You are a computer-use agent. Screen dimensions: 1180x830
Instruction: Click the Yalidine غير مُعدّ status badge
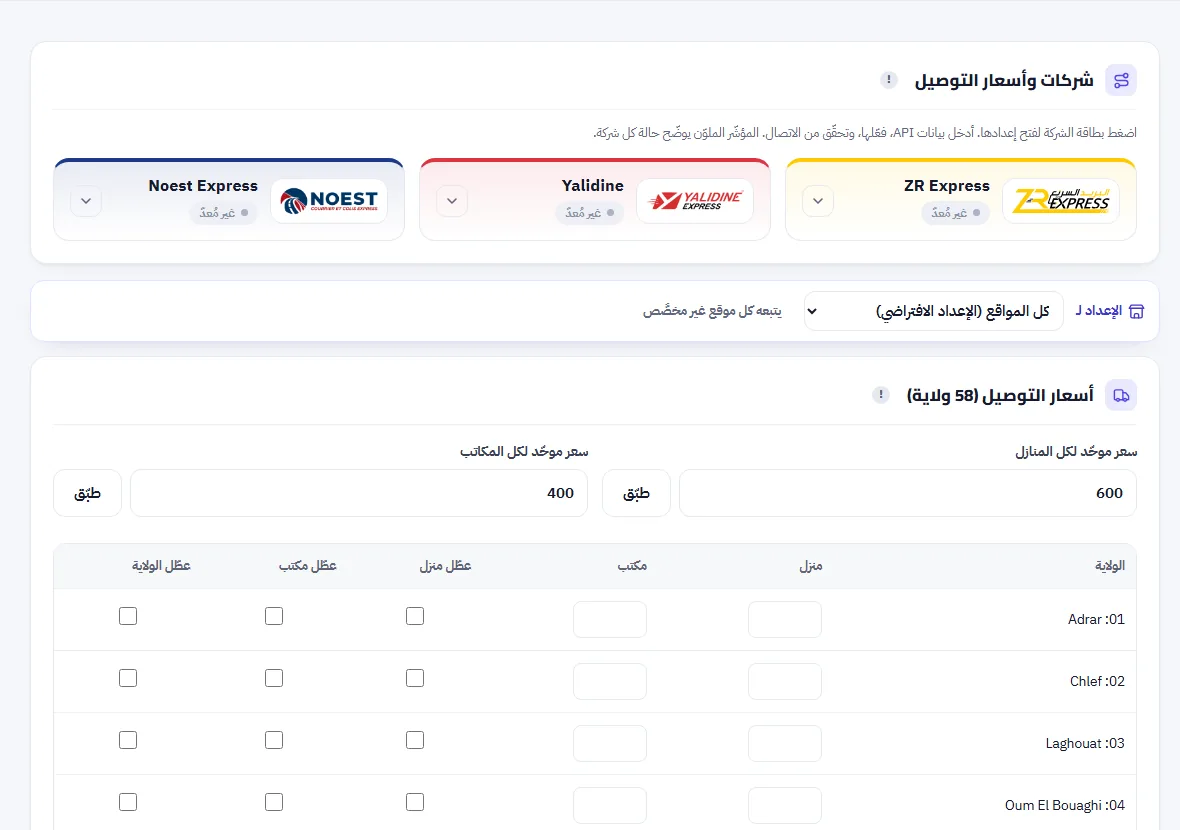point(589,213)
